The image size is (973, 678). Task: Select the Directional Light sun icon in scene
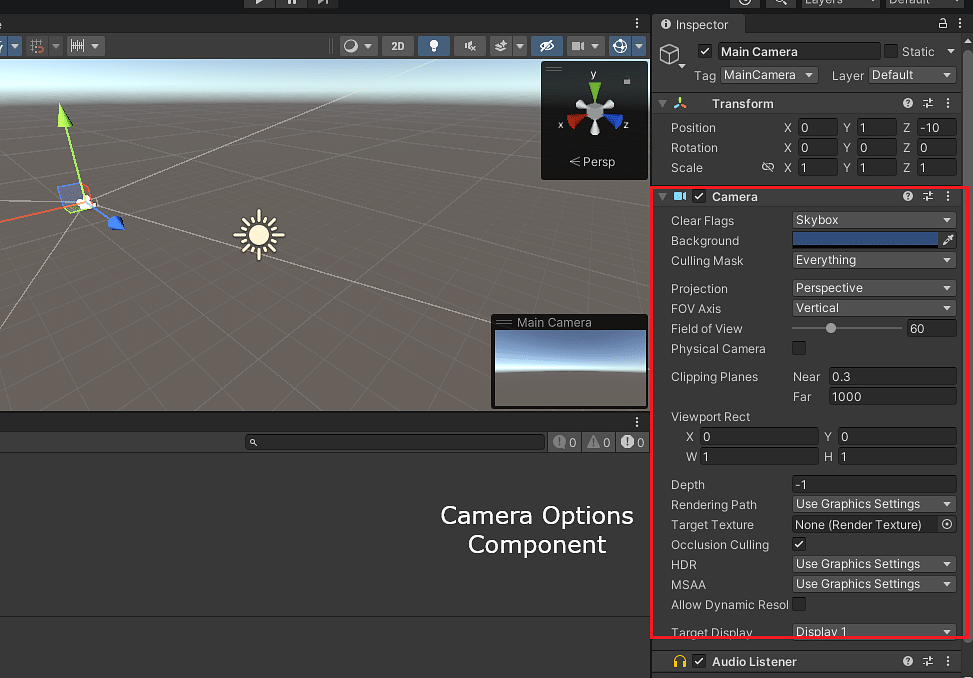[259, 234]
